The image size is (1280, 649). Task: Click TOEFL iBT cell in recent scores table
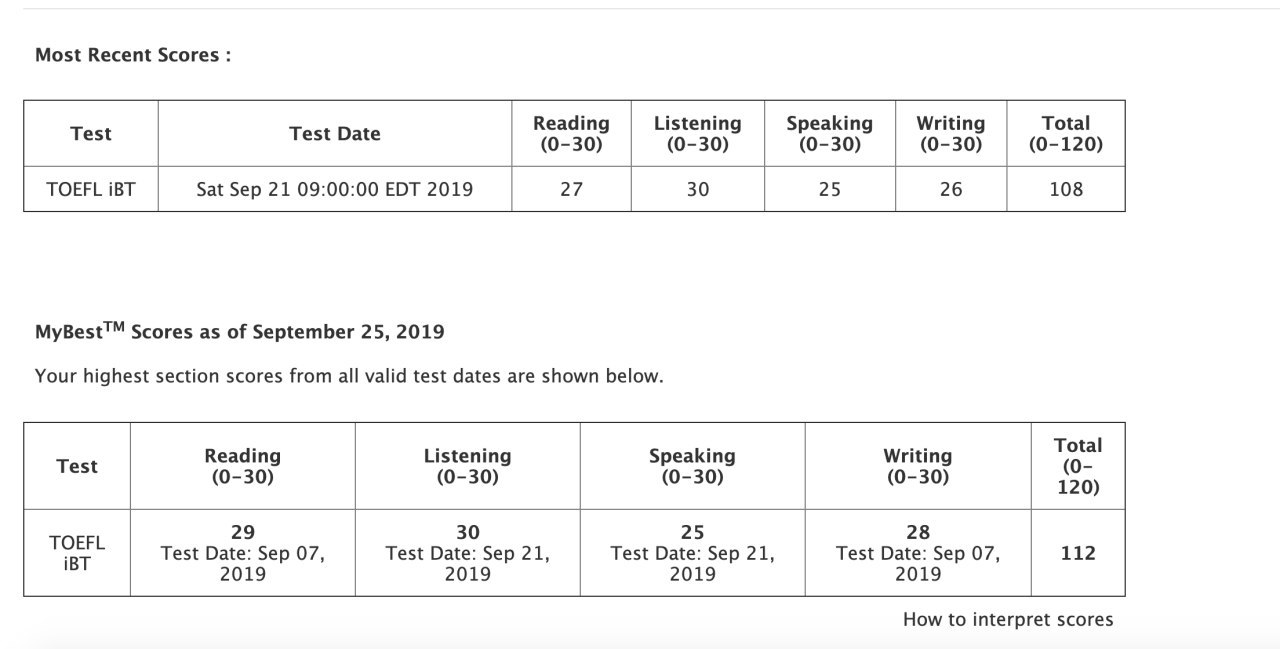click(x=91, y=189)
